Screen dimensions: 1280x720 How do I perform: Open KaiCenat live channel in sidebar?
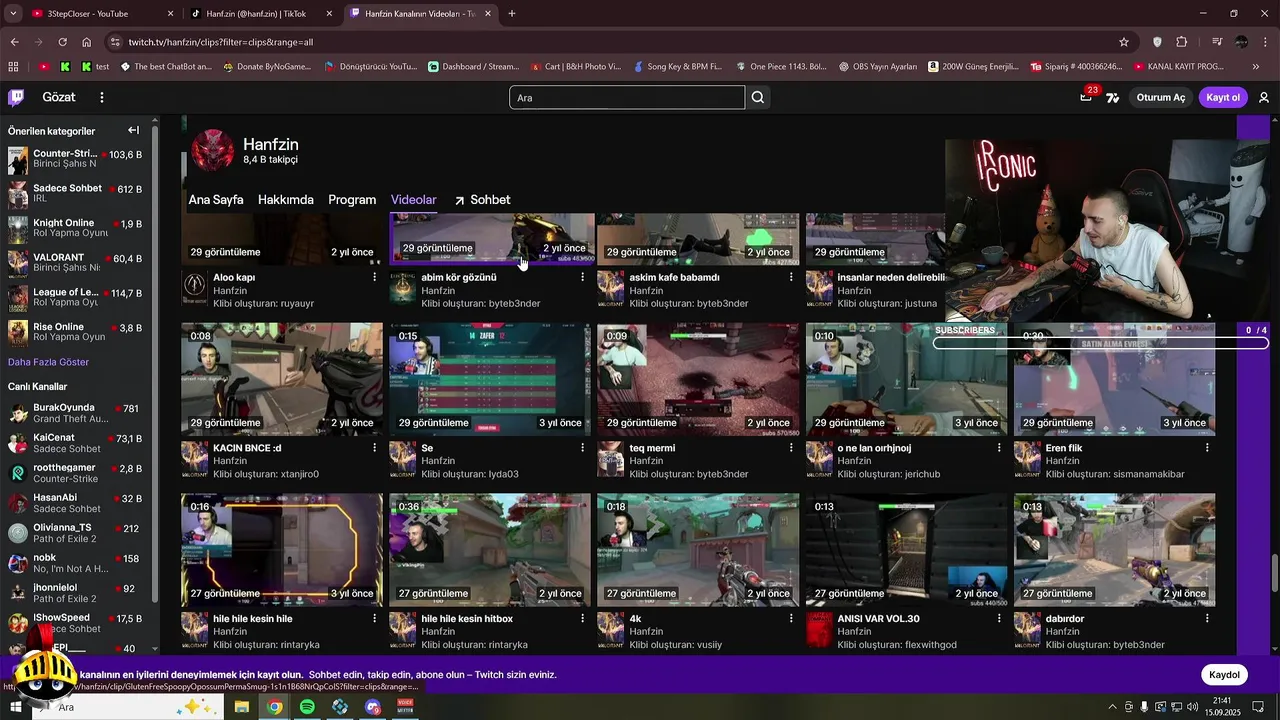[x=75, y=443]
